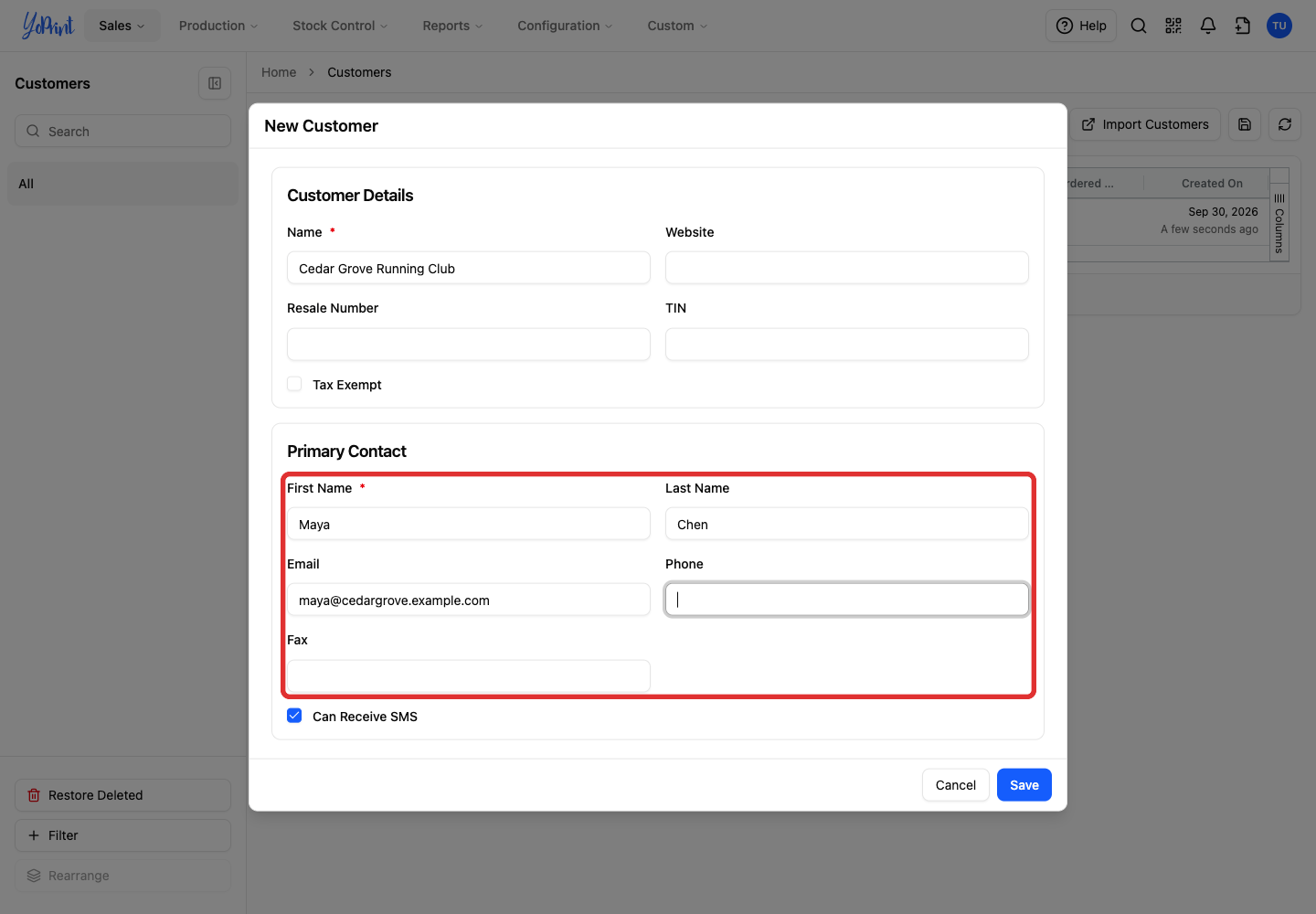Select the All customers filter
This screenshot has width=1316, height=914.
(x=122, y=184)
